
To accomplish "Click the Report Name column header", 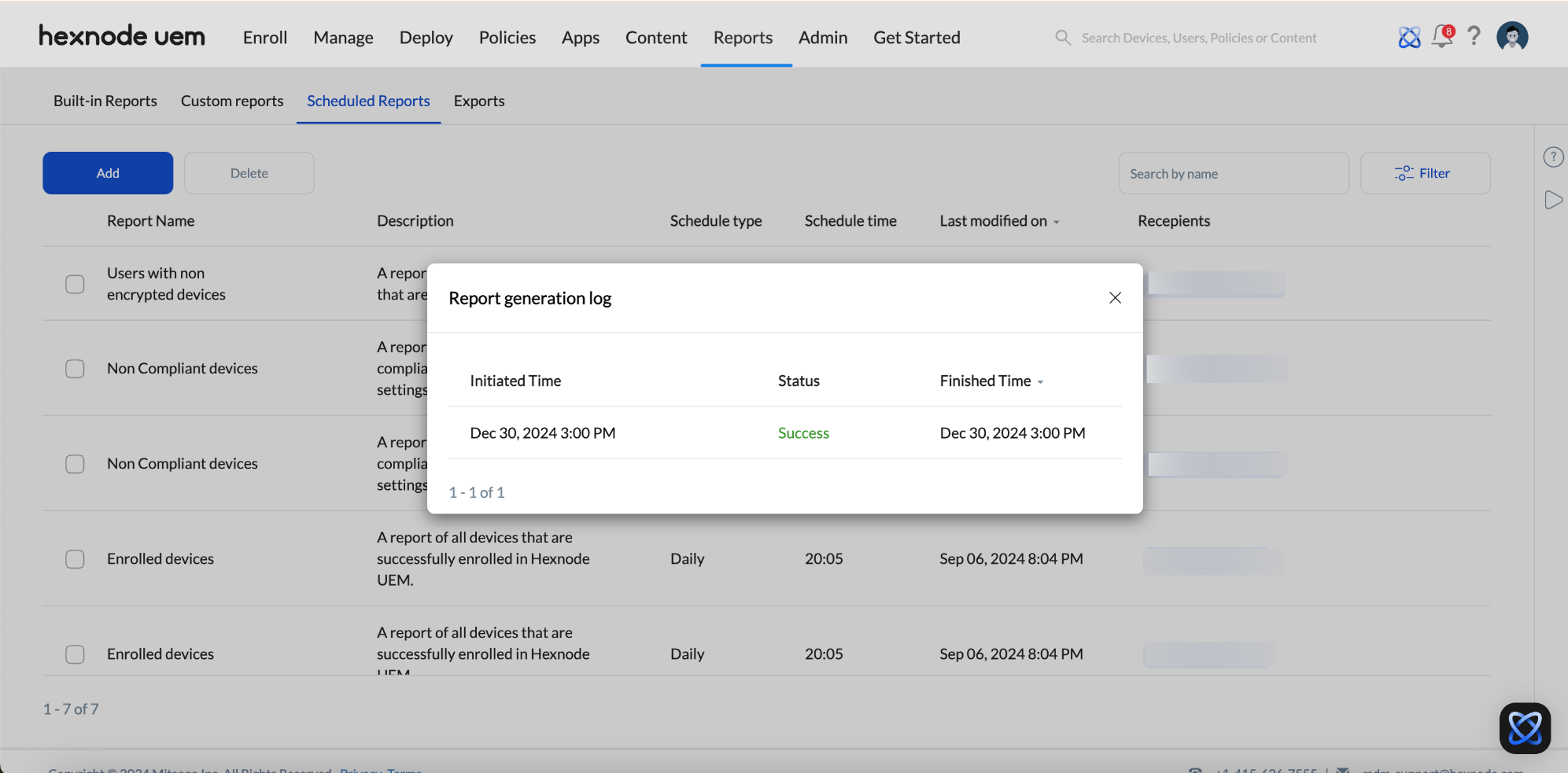I will pos(151,221).
